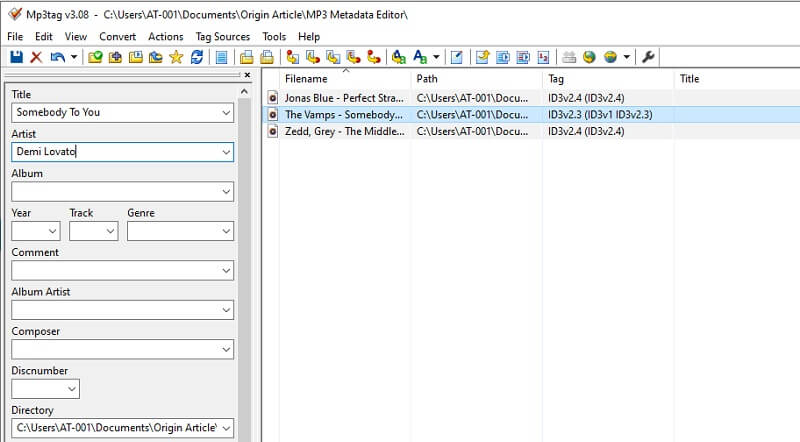This screenshot has height=442, width=800.
Task: Open the Convert menu
Action: point(117,36)
